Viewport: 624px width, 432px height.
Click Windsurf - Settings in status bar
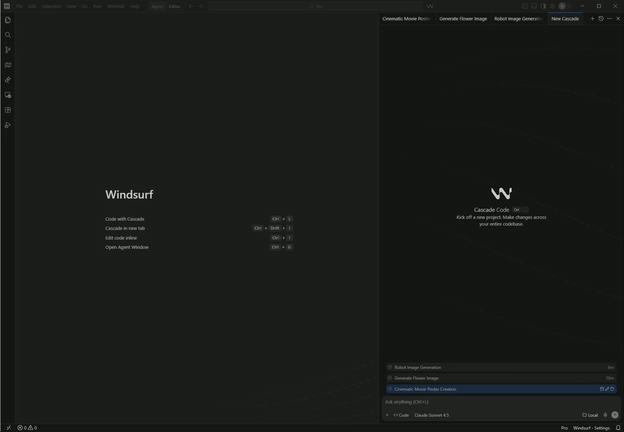point(591,428)
